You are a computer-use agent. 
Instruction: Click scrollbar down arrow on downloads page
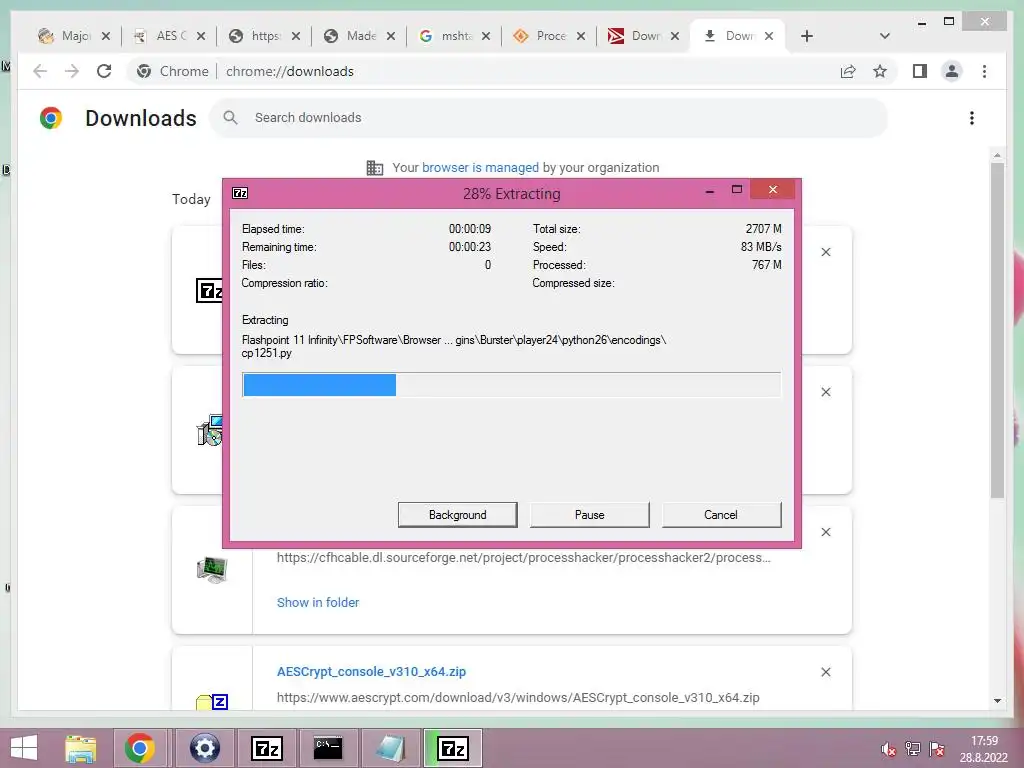coord(997,701)
